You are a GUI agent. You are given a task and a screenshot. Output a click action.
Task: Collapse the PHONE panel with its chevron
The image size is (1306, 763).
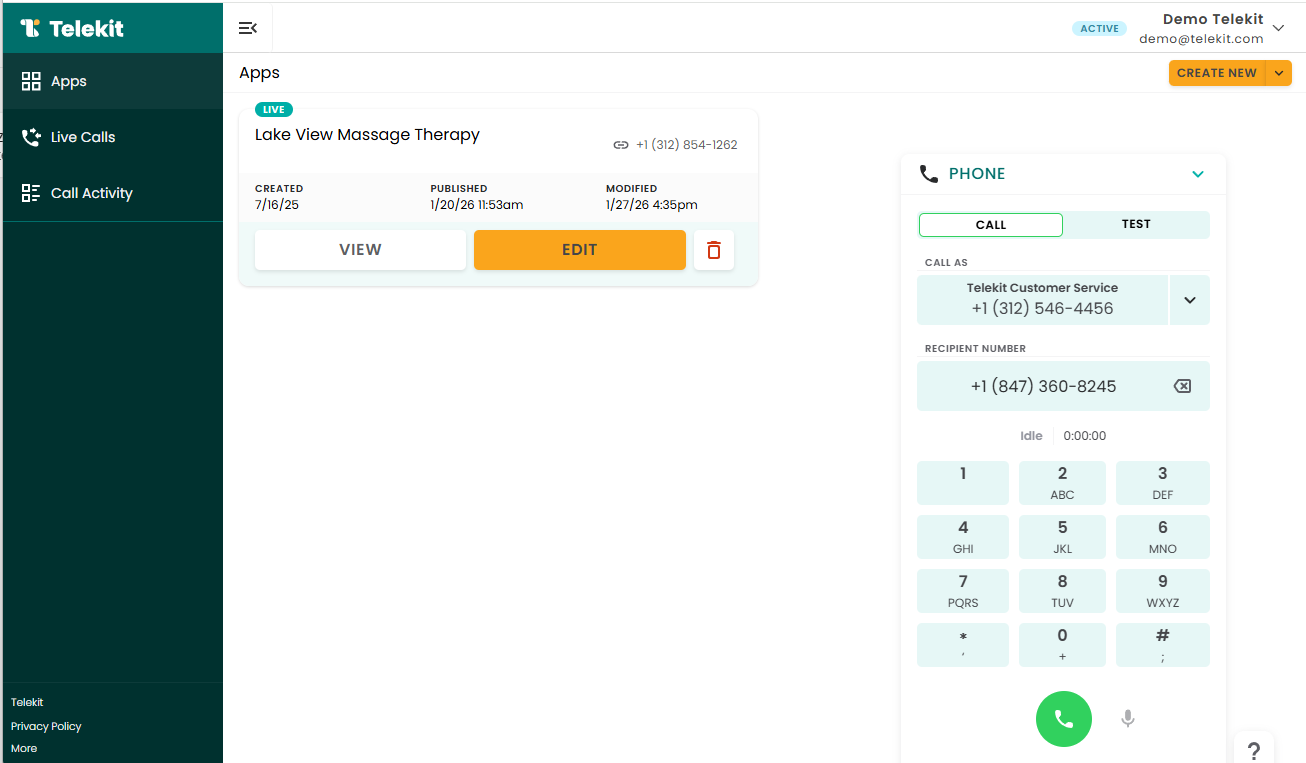(1198, 174)
